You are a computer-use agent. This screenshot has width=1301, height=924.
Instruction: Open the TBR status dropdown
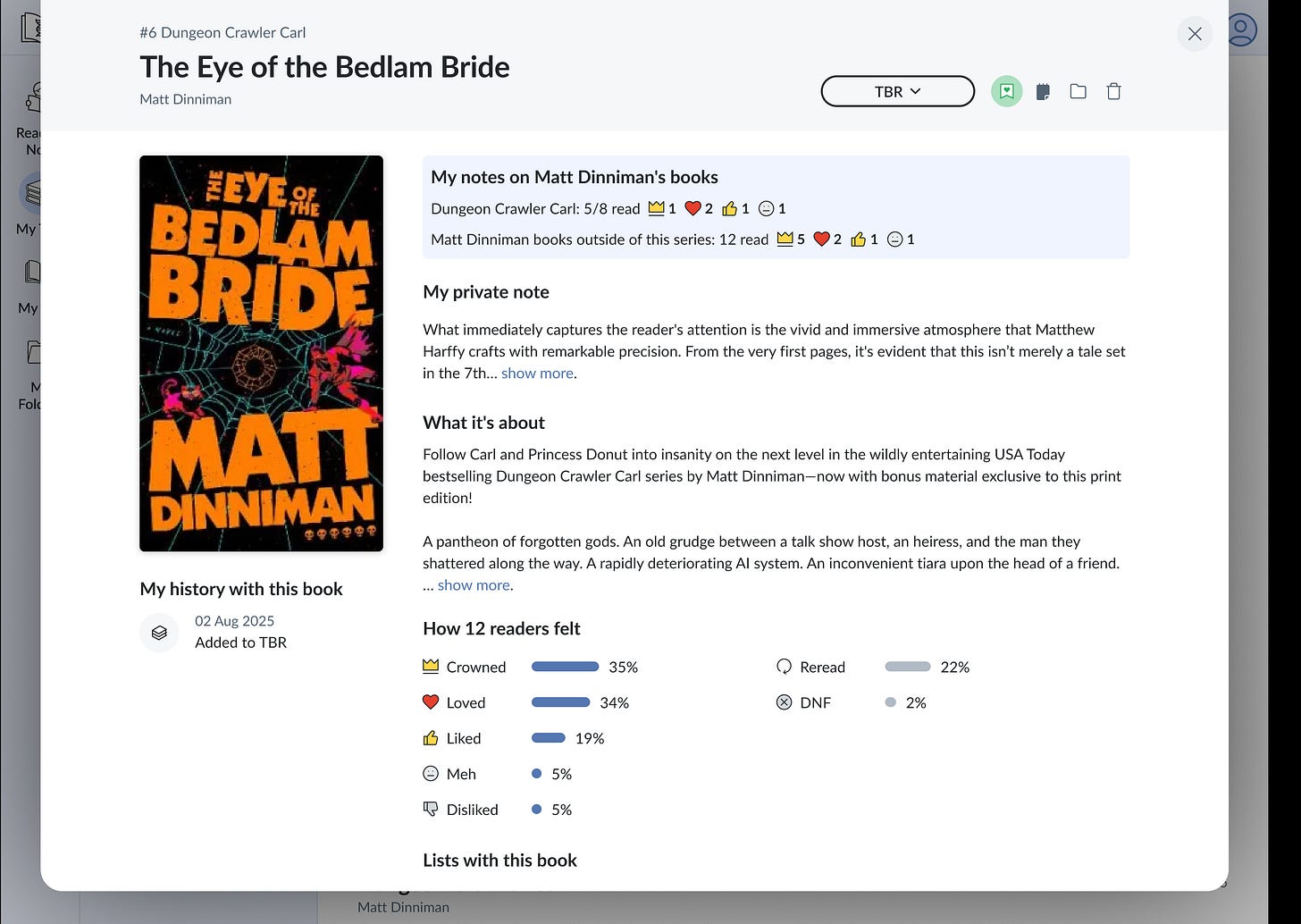[897, 91]
